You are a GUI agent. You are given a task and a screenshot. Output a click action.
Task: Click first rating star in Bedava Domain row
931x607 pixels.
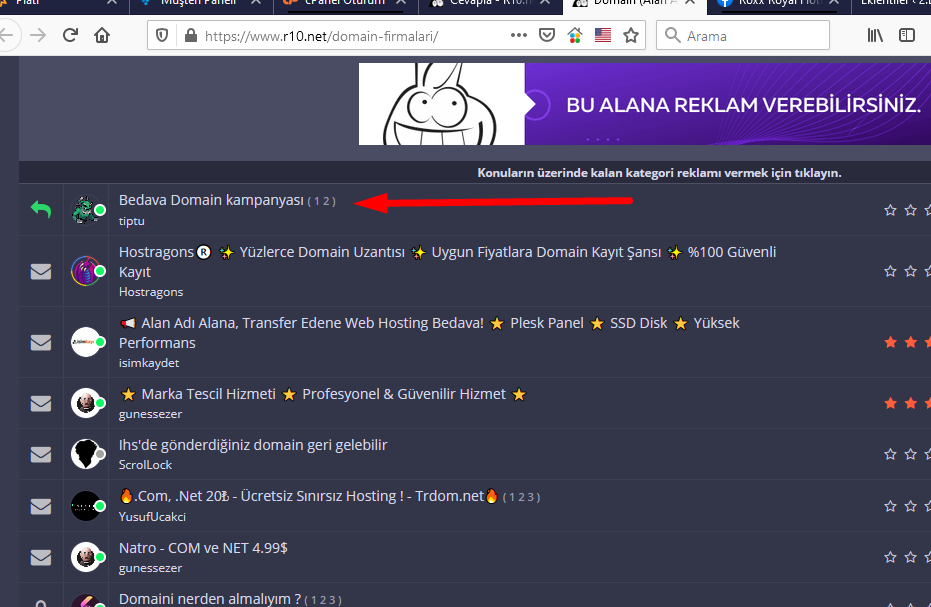890,210
